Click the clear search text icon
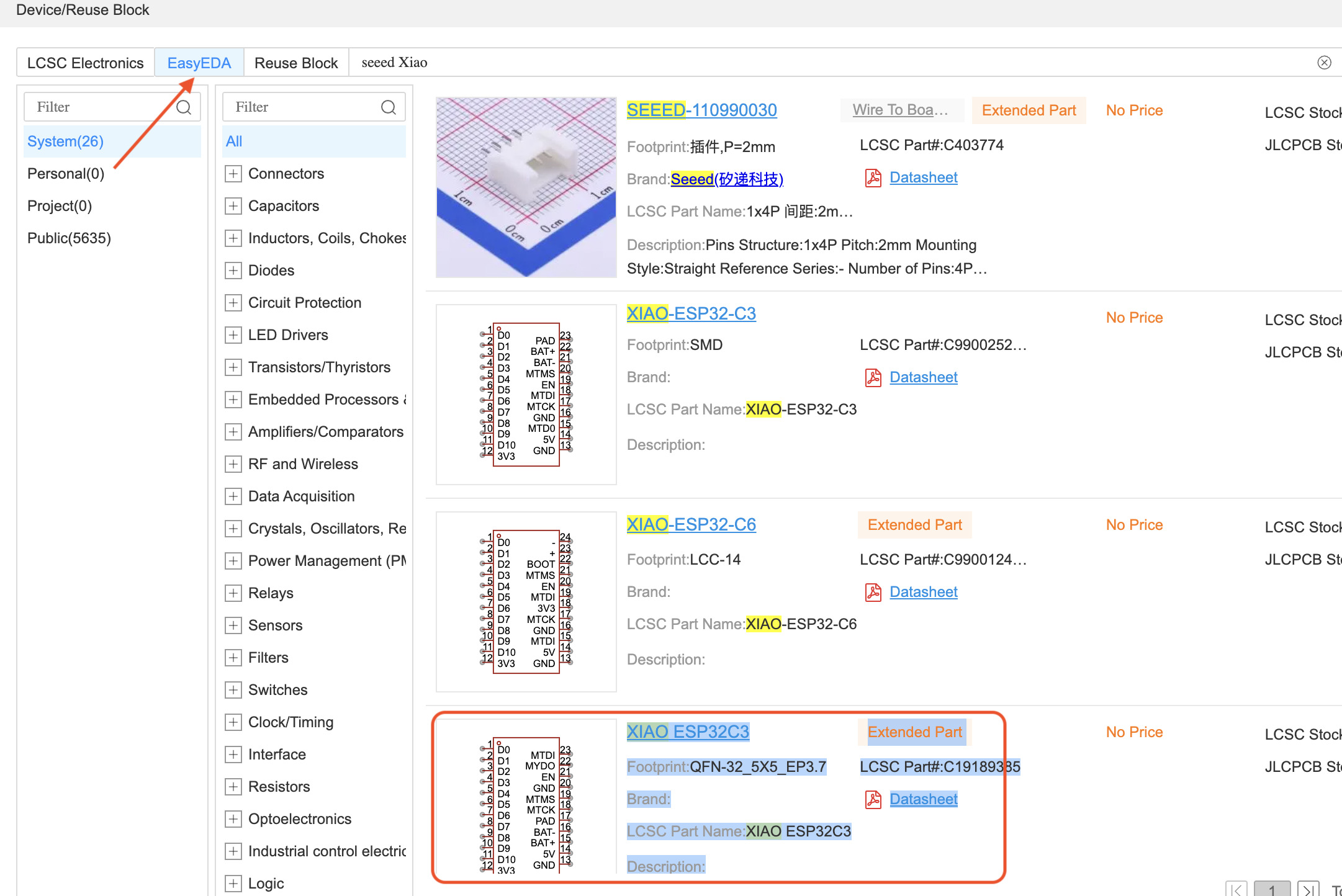Screen dimensions: 1342x896 click(x=1324, y=63)
